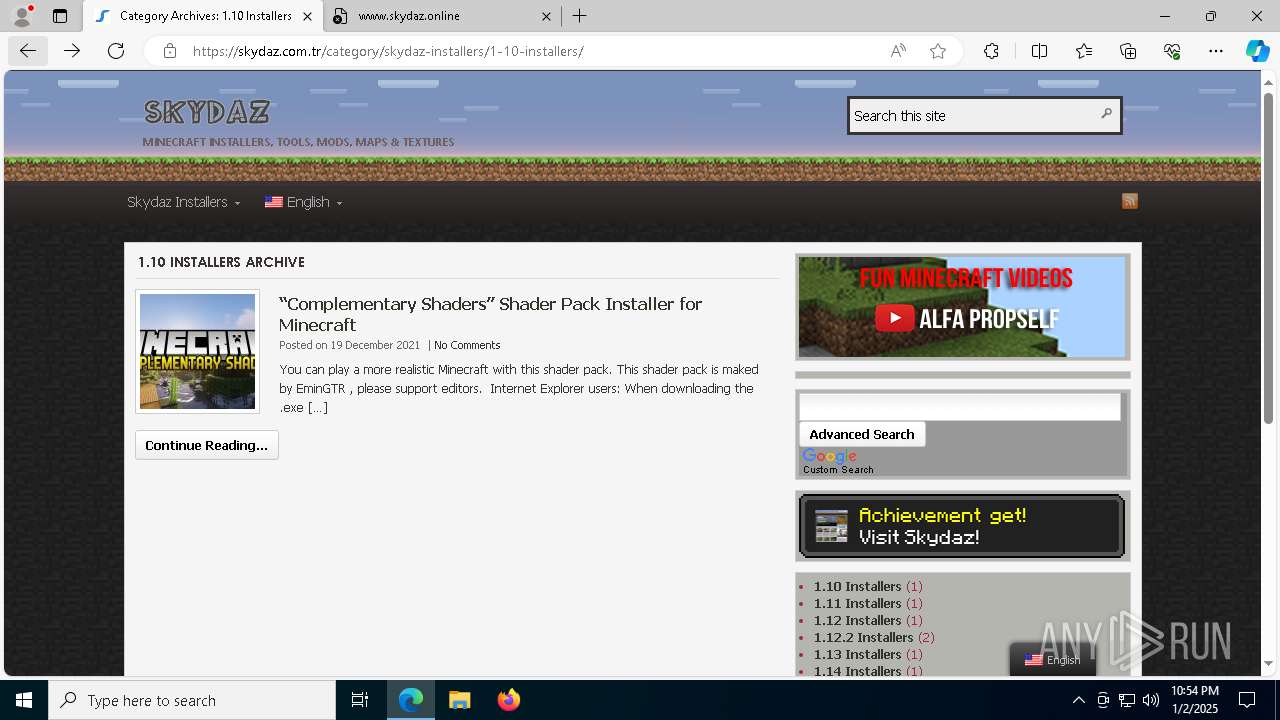The height and width of the screenshot is (720, 1280).
Task: Focus the Google Custom Search field
Action: pyautogui.click(x=960, y=406)
